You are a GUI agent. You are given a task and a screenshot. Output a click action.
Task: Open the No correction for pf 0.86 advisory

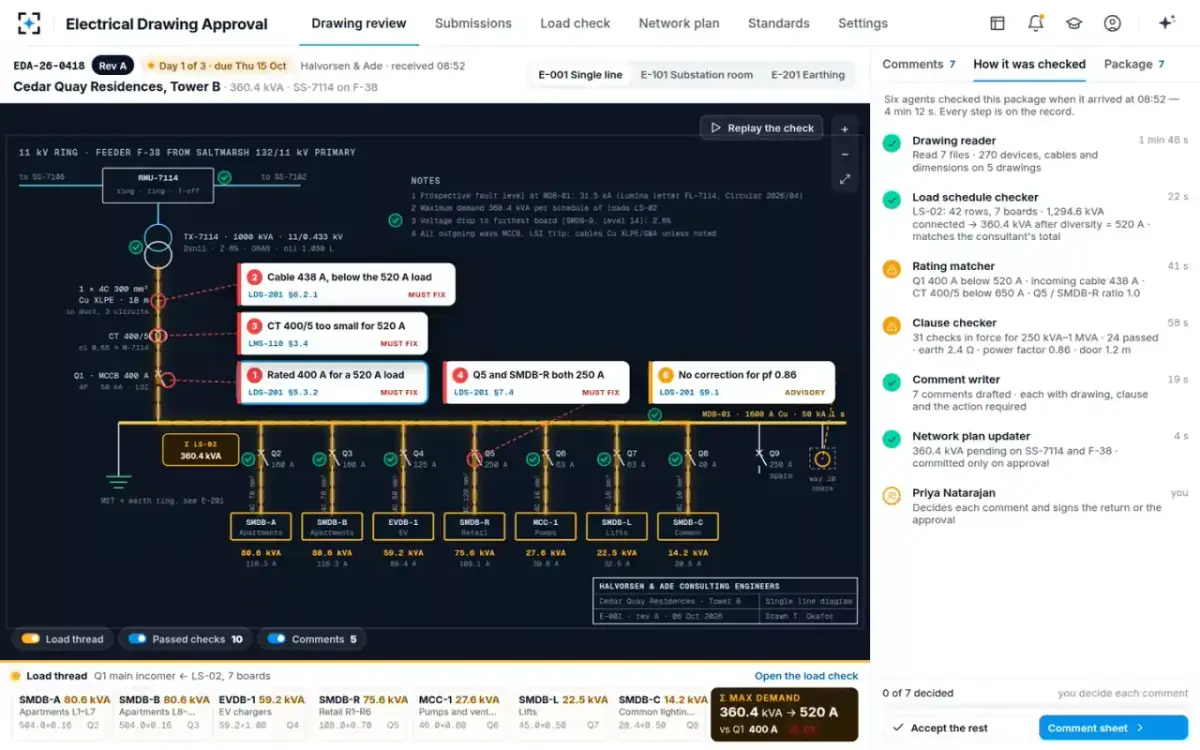click(x=742, y=382)
